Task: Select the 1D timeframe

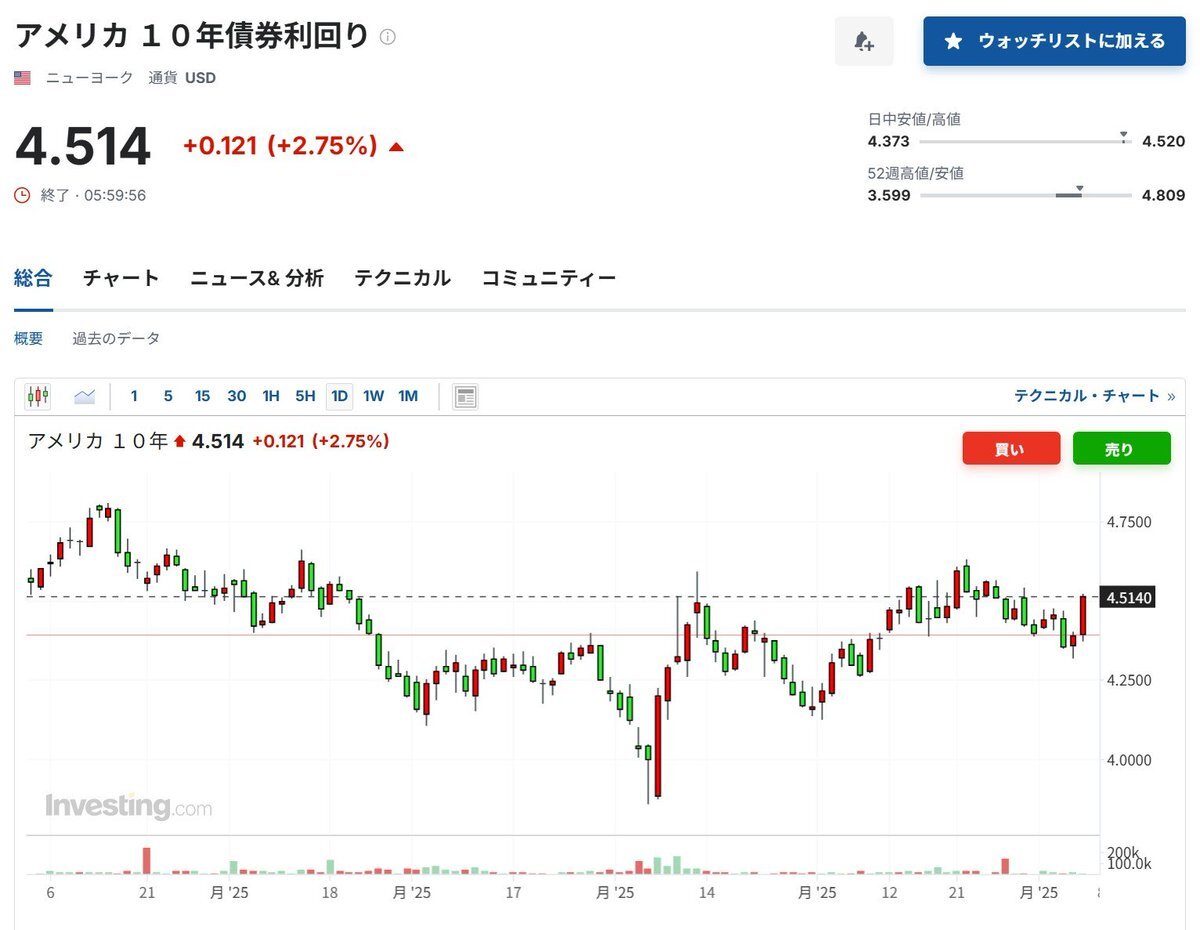Action: click(339, 396)
